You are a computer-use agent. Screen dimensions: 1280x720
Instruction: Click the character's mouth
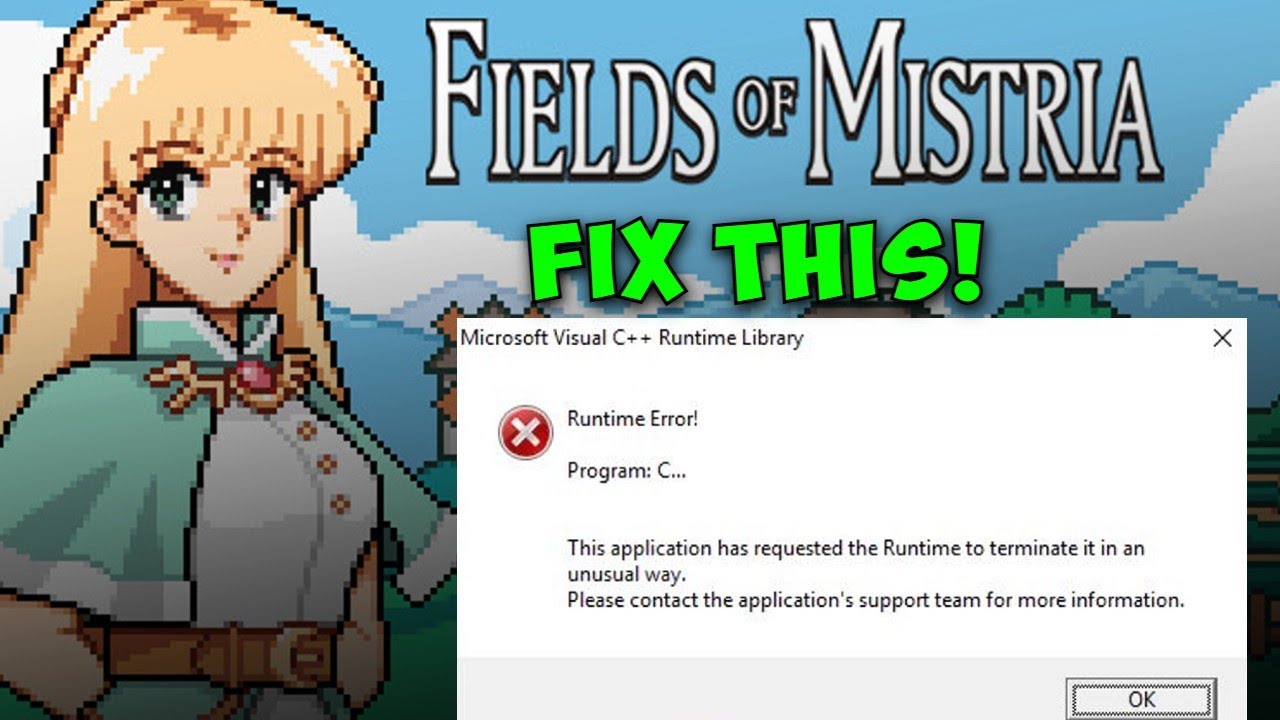pos(229,260)
